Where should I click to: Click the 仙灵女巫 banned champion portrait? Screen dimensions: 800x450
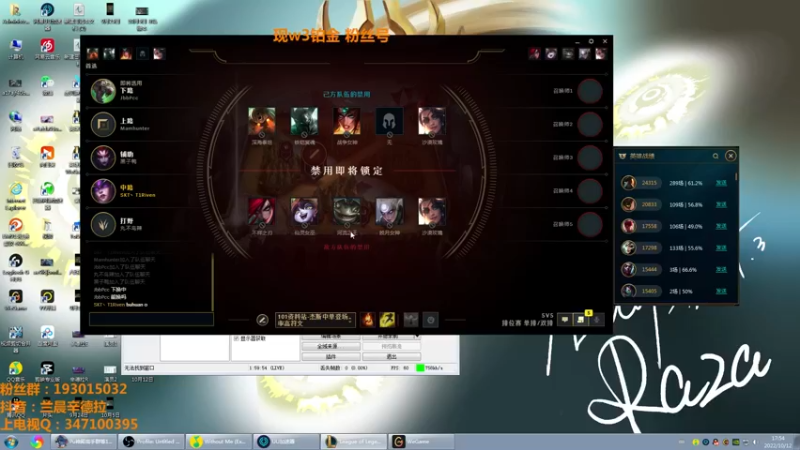coord(304,211)
